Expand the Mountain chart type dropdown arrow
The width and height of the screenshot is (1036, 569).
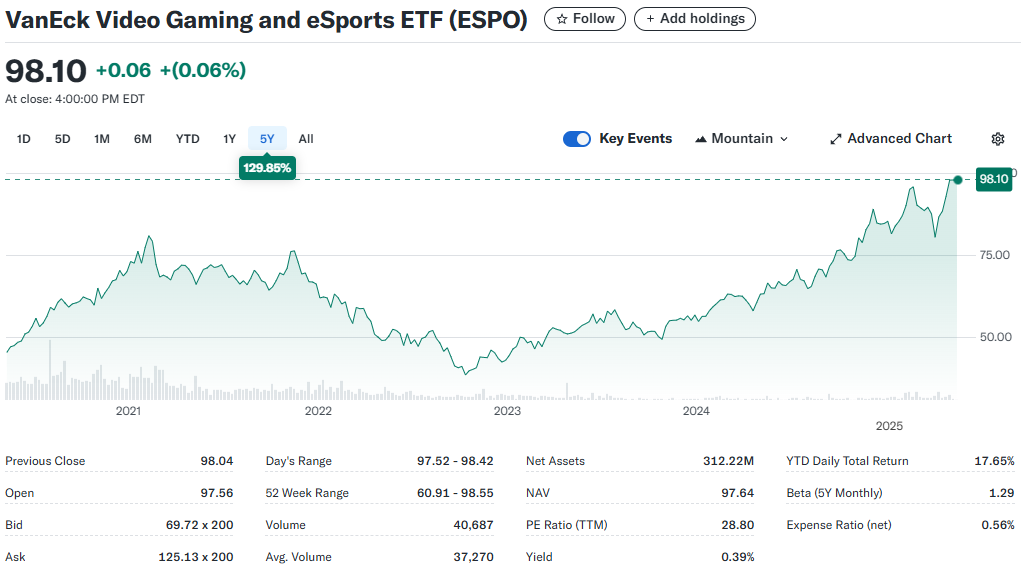coord(784,139)
